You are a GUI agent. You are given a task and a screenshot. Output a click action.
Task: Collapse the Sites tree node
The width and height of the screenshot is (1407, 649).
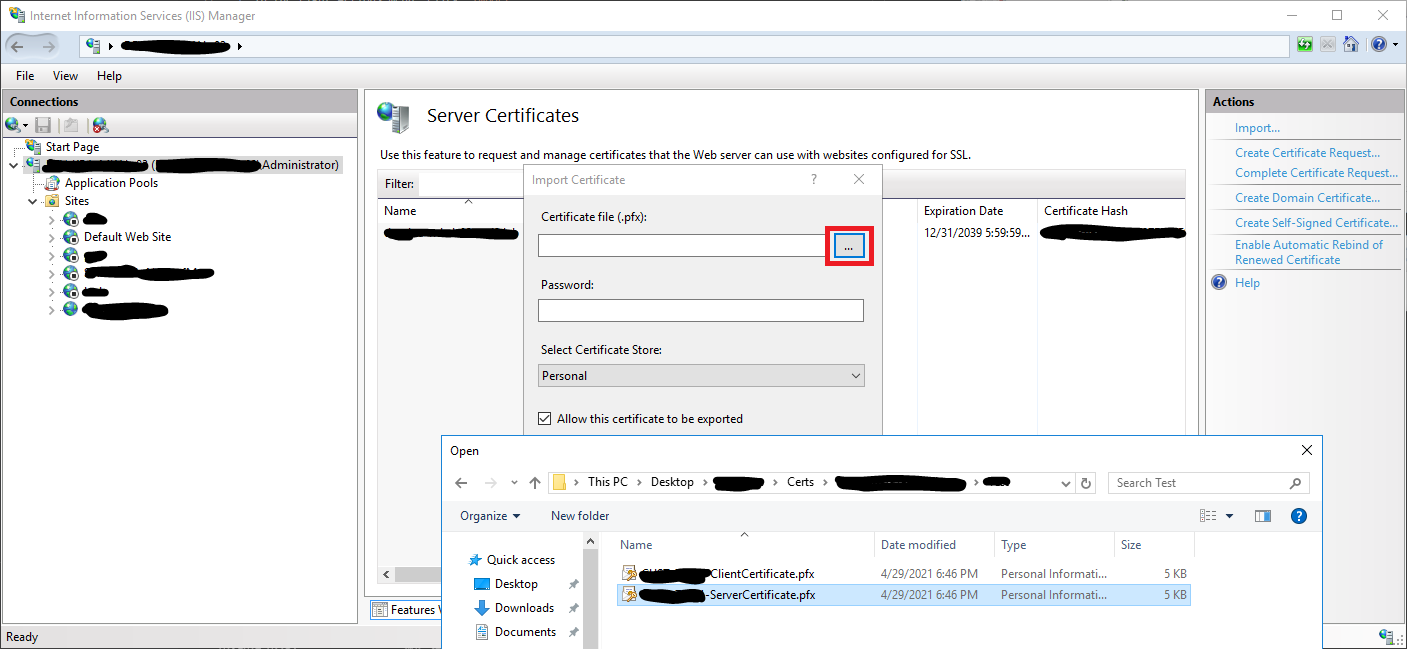click(x=33, y=201)
